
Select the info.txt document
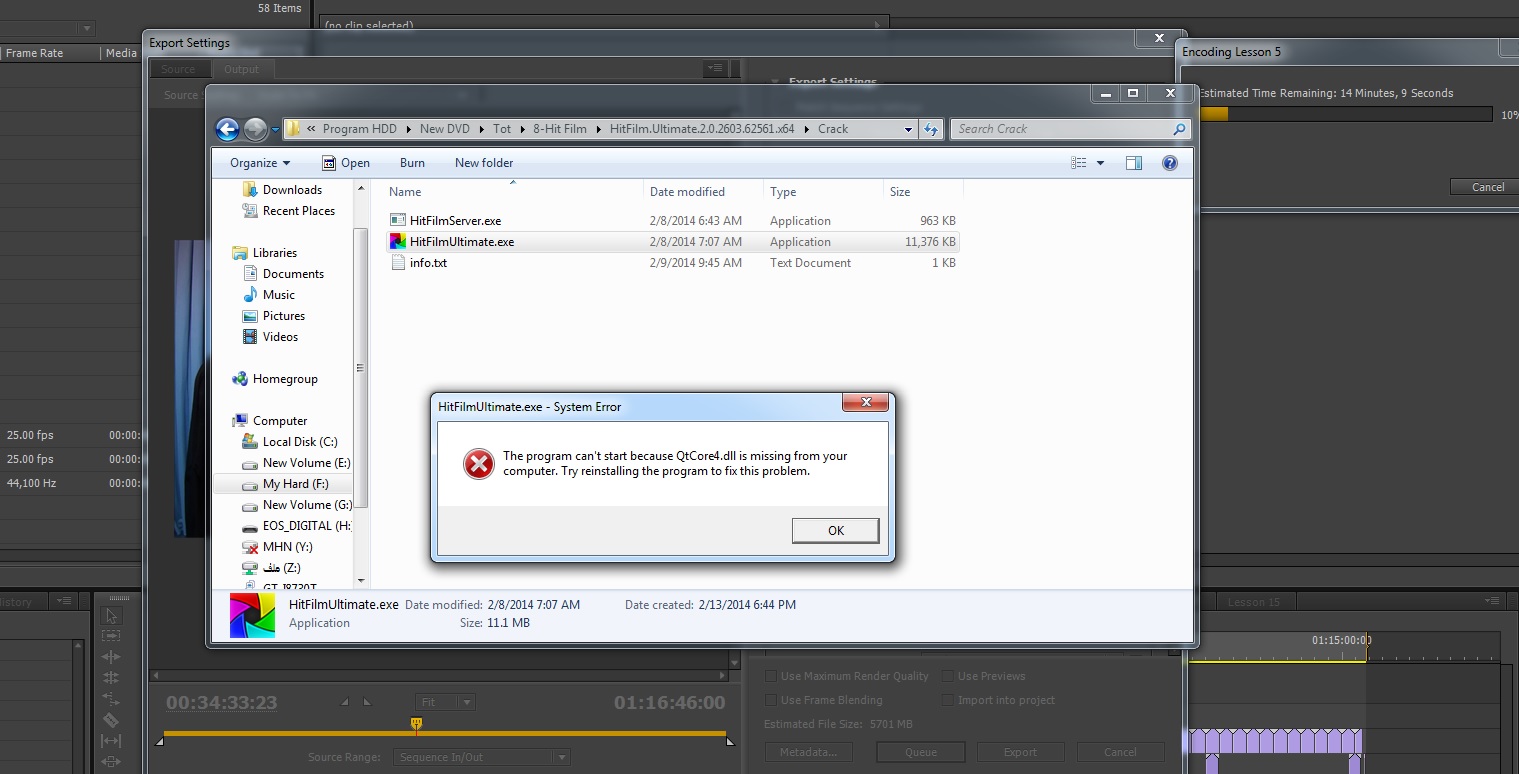(x=428, y=263)
